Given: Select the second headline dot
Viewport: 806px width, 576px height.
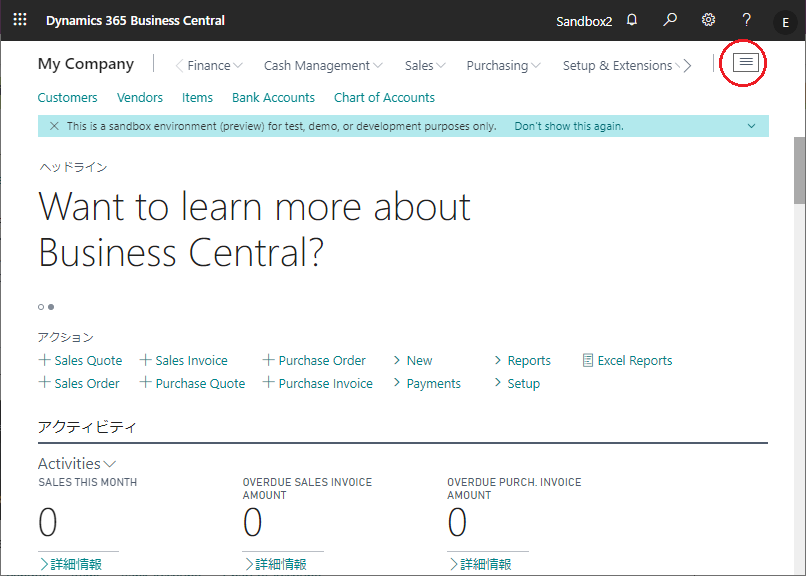Looking at the screenshot, I should click(51, 307).
